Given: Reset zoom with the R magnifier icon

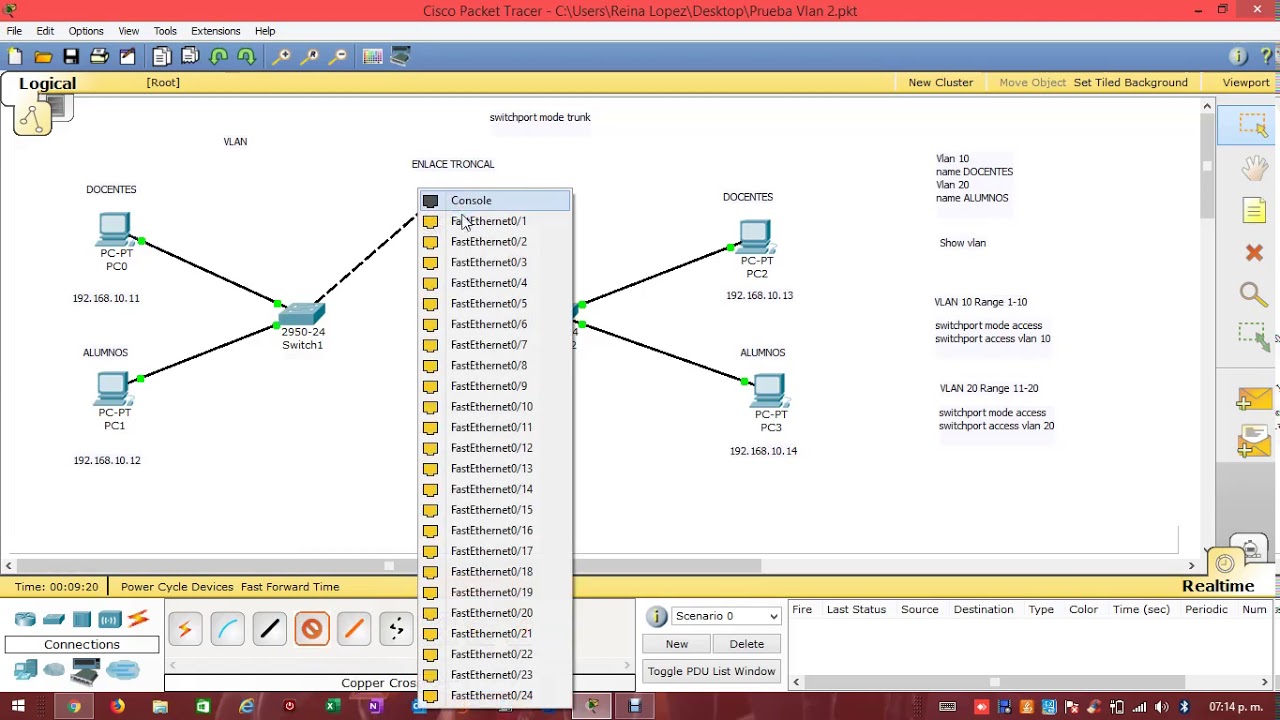Looking at the screenshot, I should coord(310,57).
